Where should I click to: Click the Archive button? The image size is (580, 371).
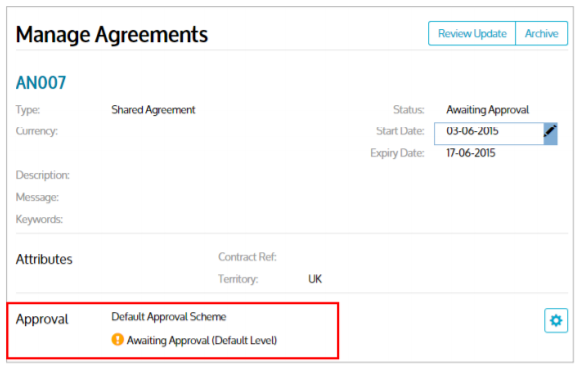pos(542,34)
